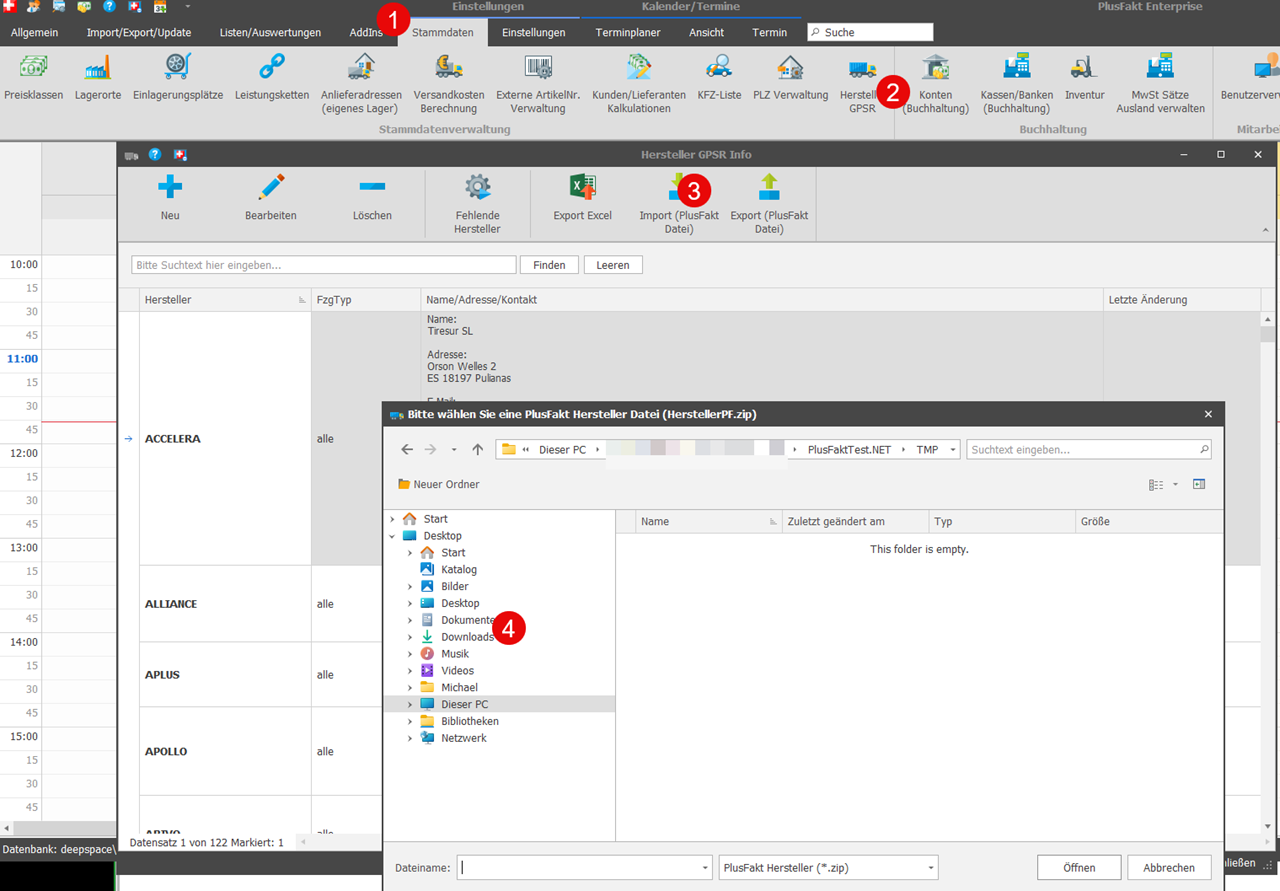Open the Dateiname combo box dropdown
The image size is (1280, 891).
(x=706, y=868)
